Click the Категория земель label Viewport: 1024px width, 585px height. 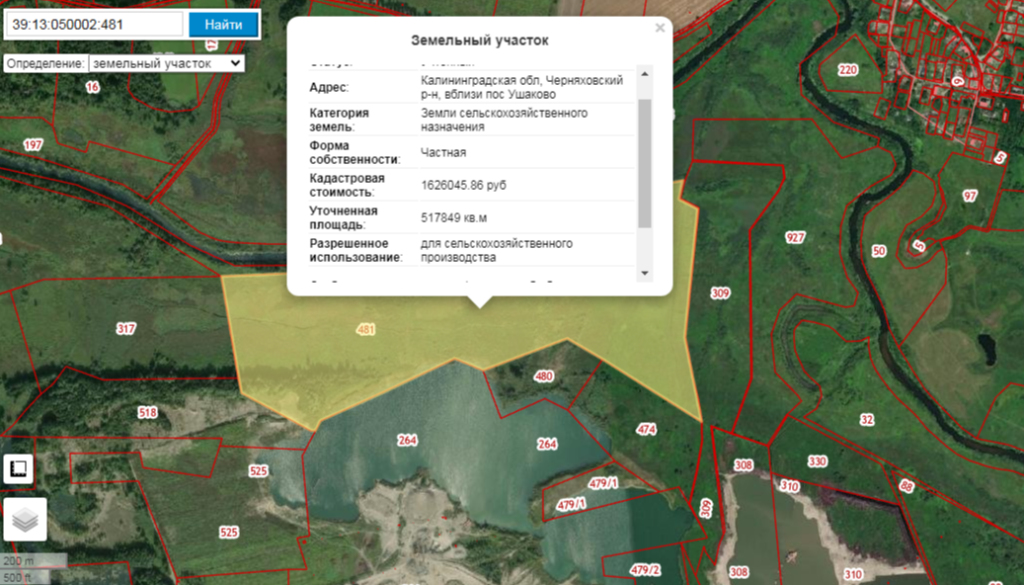[x=340, y=120]
